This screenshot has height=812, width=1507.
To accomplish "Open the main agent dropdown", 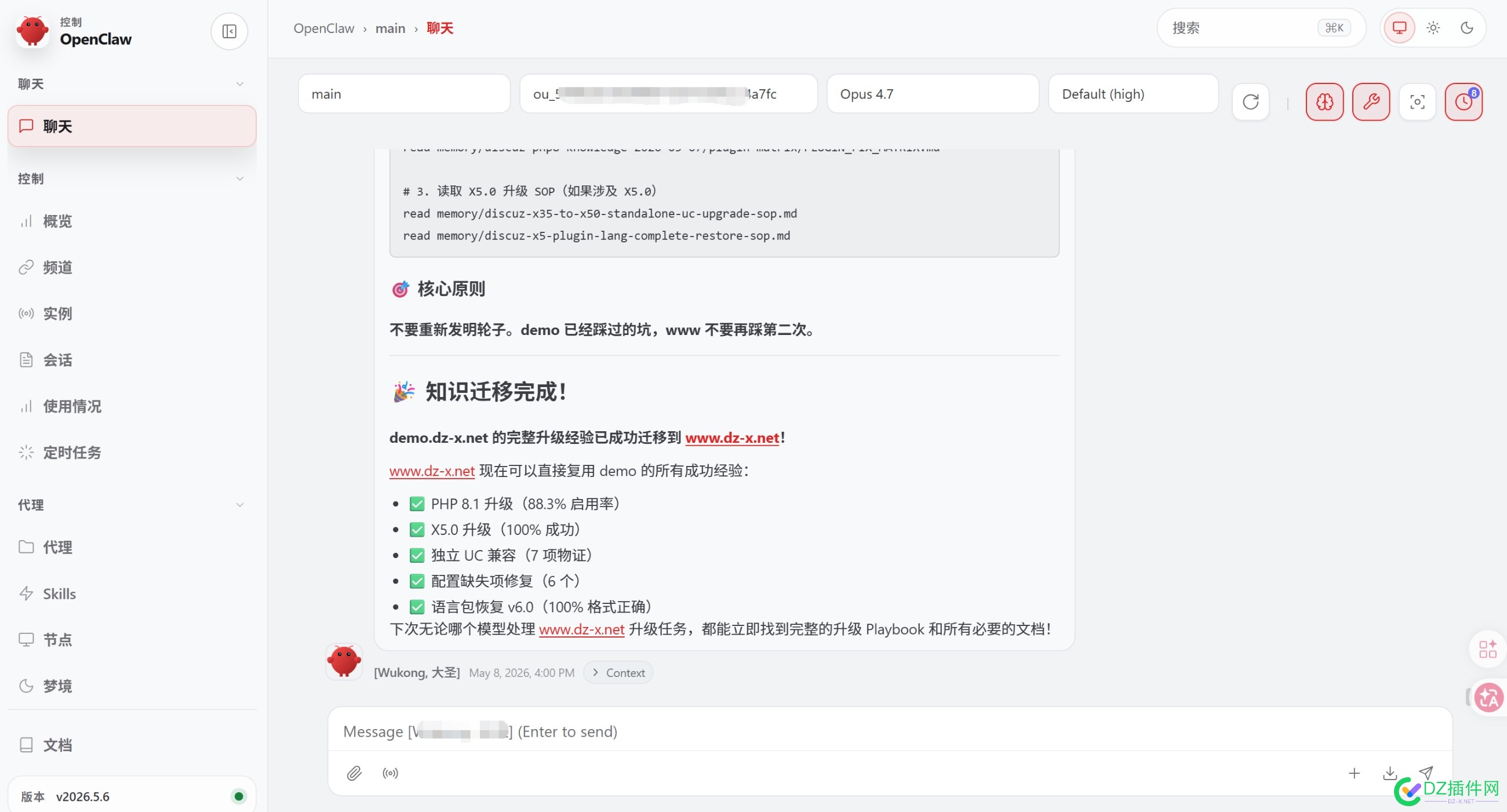I will pos(403,93).
